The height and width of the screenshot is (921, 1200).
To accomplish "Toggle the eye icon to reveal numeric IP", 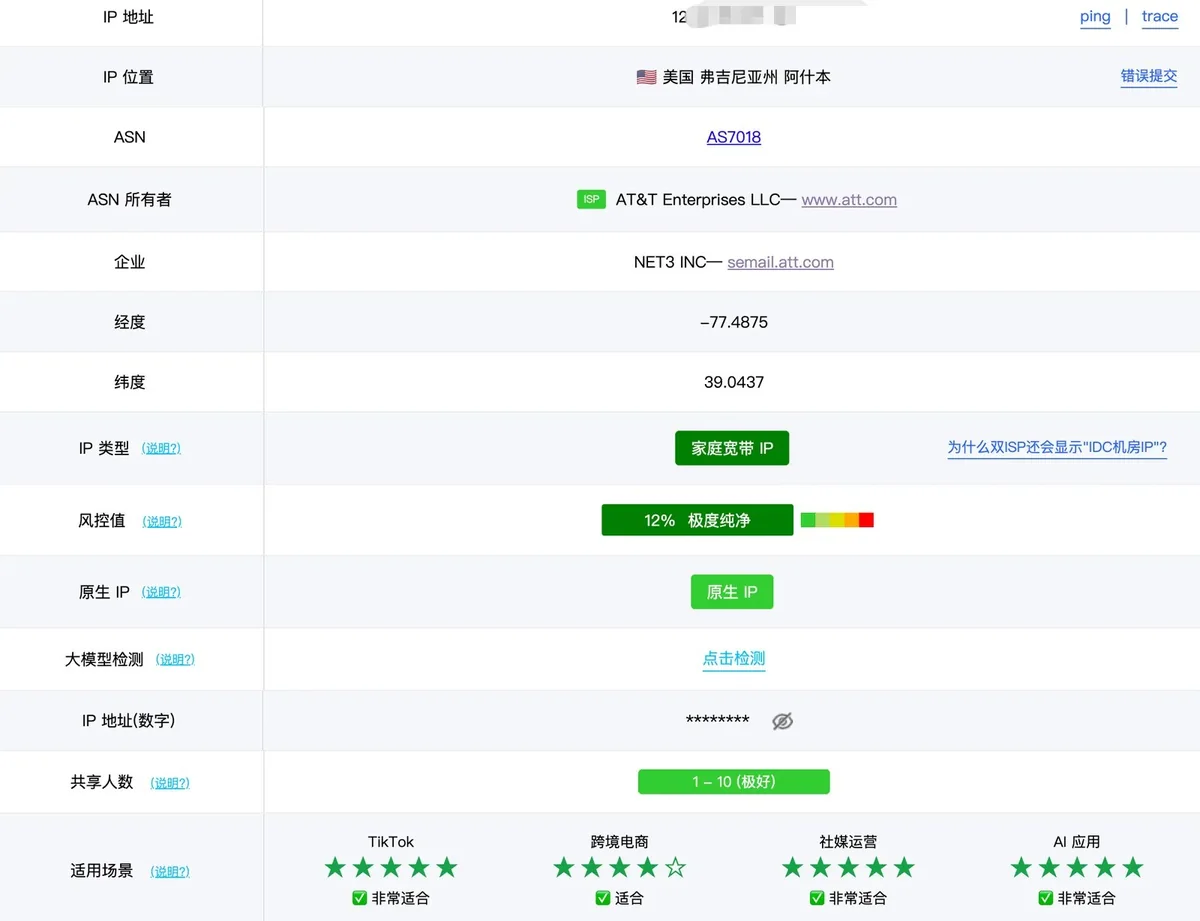I will click(783, 721).
